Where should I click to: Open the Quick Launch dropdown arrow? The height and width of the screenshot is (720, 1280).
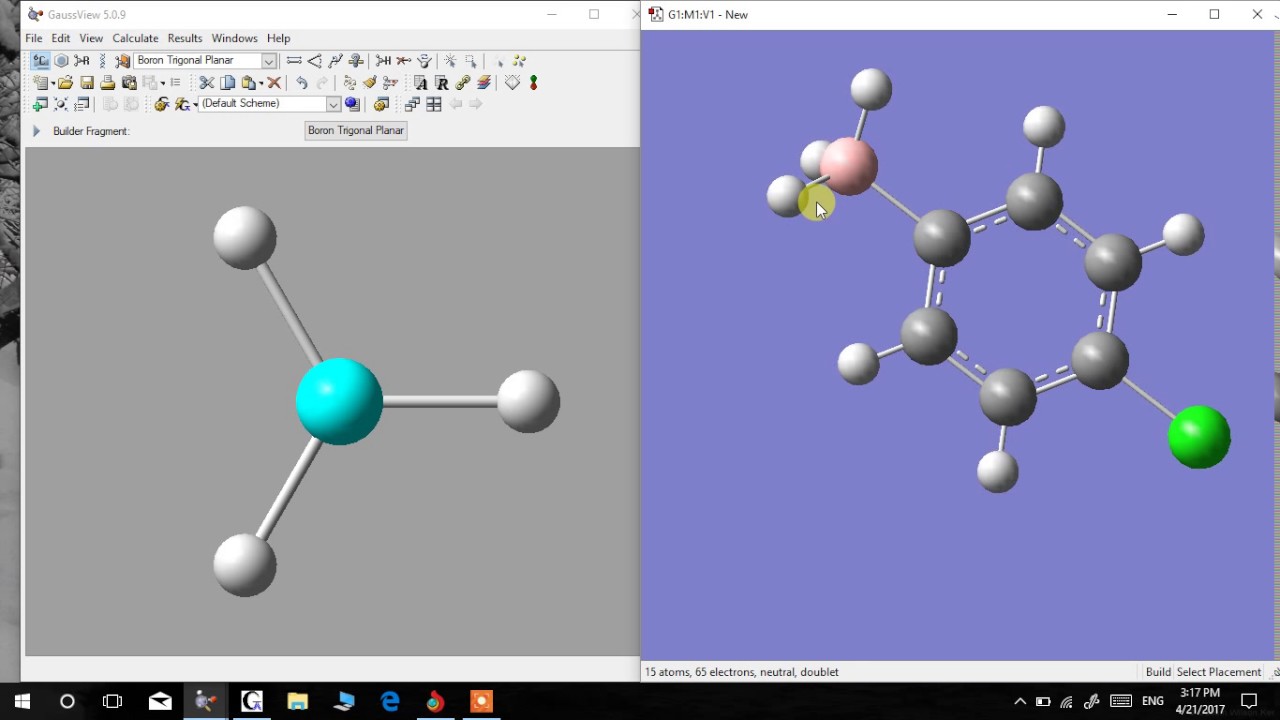click(195, 104)
